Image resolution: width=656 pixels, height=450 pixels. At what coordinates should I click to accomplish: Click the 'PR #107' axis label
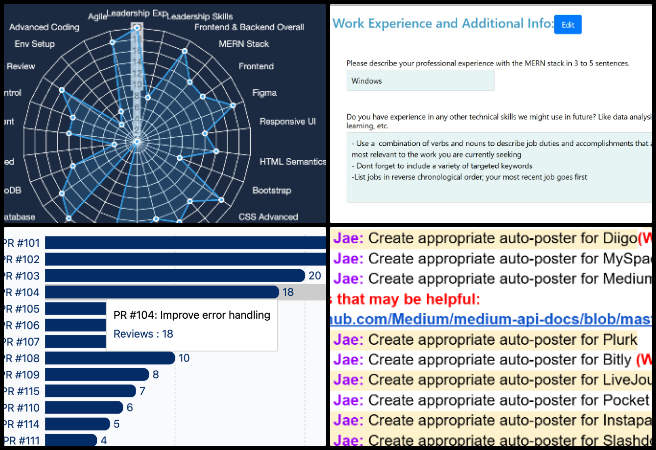(21, 342)
